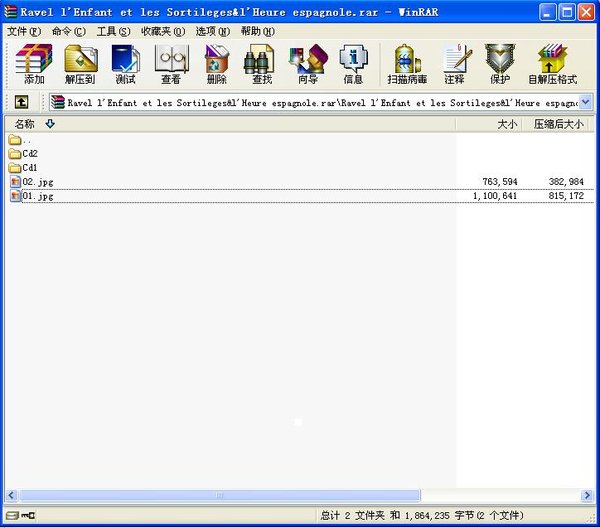This screenshot has height=528, width=600.
Task: Select the Cd2 folder
Action: pyautogui.click(x=23, y=154)
